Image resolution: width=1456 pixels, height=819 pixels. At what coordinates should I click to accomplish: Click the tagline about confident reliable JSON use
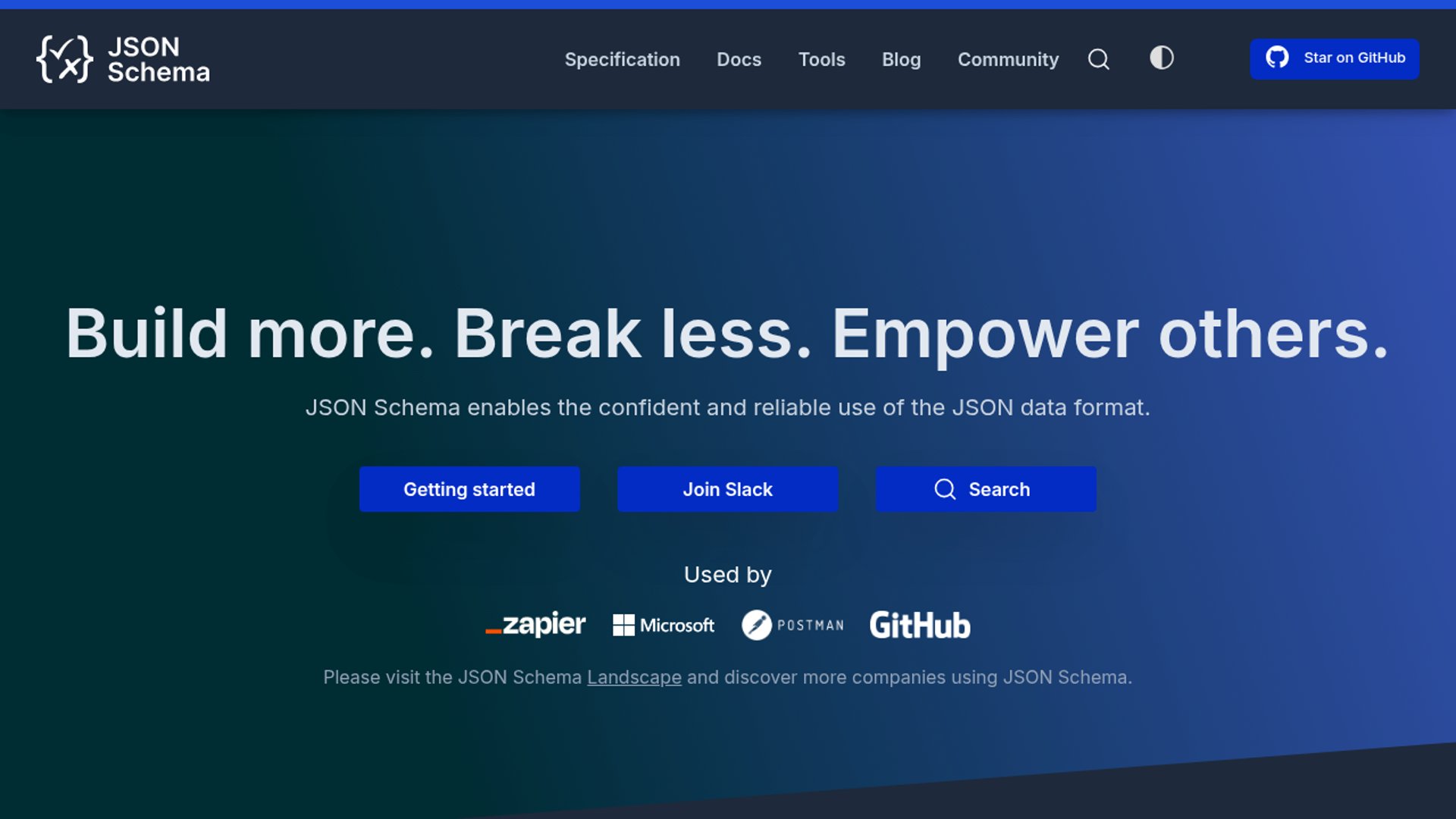click(x=728, y=407)
